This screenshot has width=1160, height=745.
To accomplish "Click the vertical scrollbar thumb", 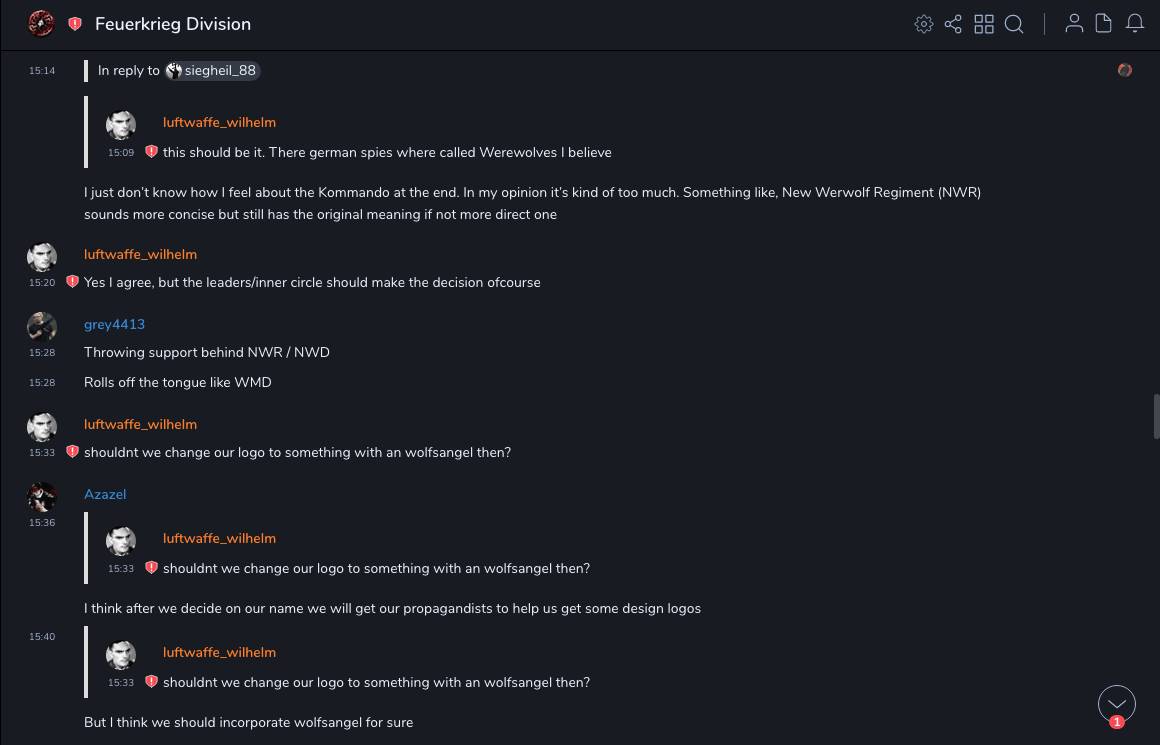I will point(1156,416).
